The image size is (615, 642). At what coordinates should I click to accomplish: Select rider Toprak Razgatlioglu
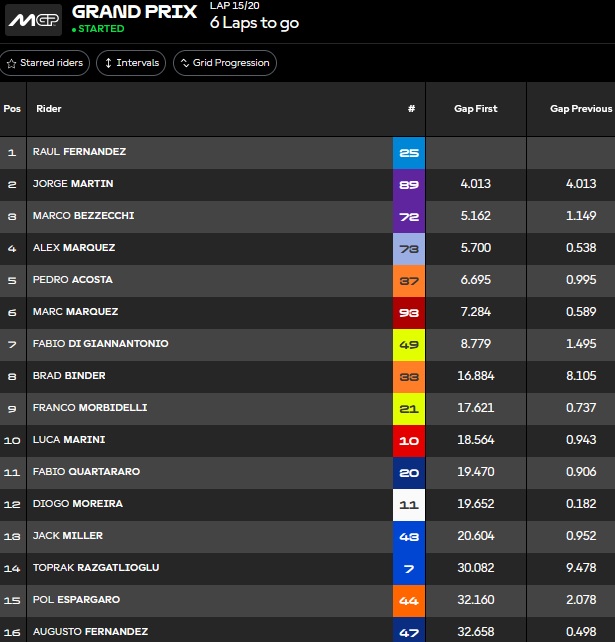click(x=96, y=567)
